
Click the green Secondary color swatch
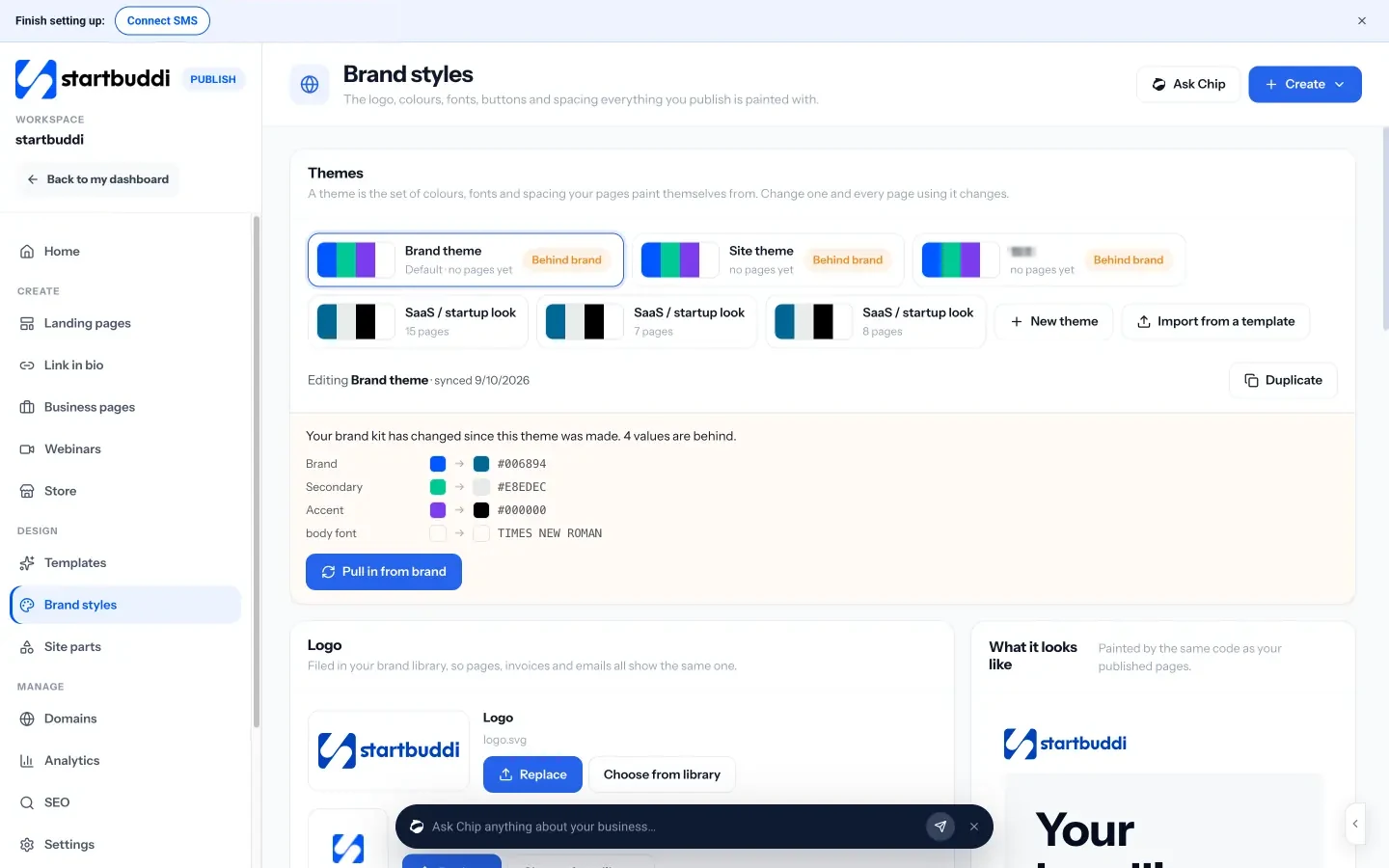(438, 487)
